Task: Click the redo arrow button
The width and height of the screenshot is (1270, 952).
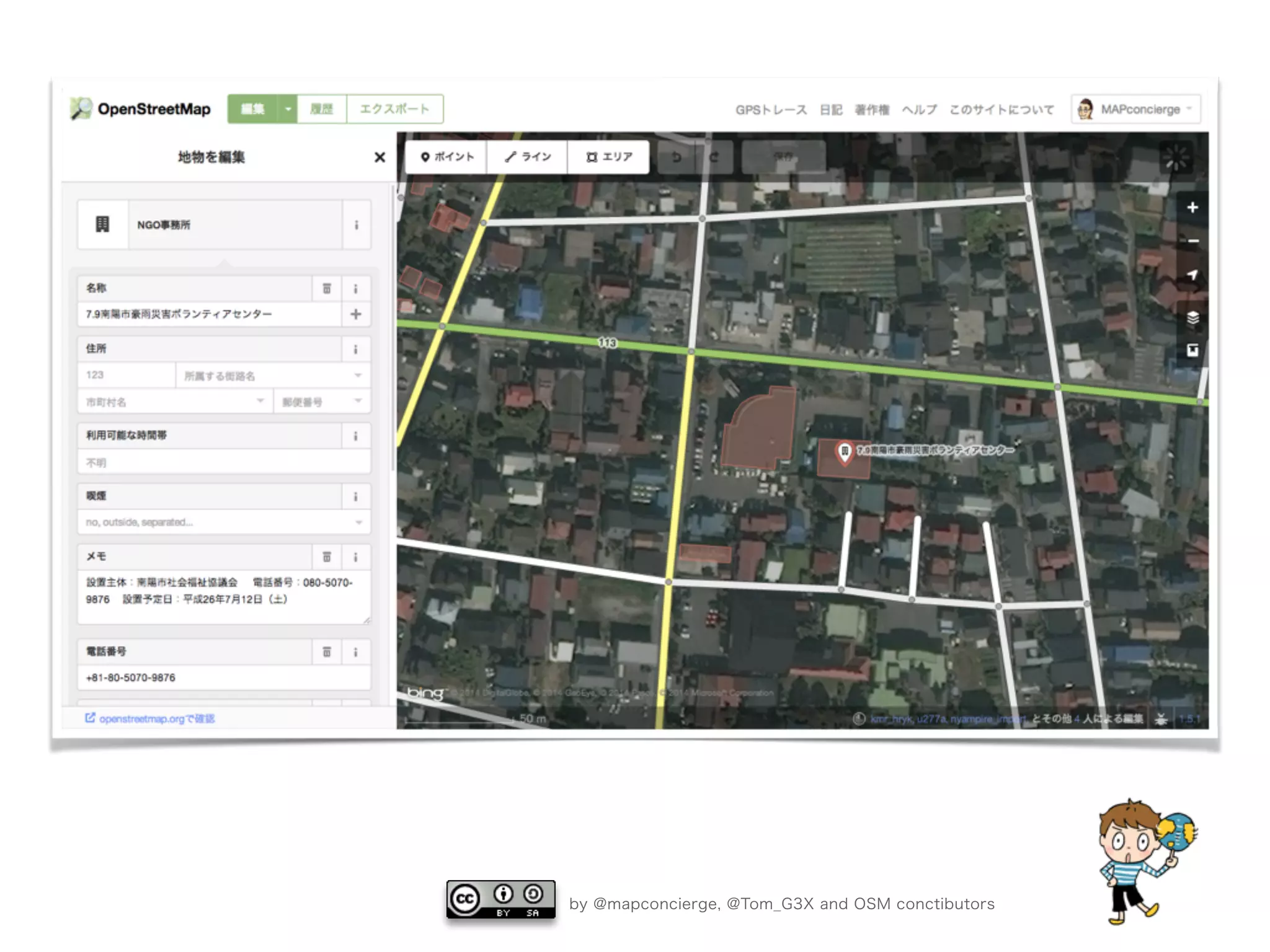Action: coord(714,157)
